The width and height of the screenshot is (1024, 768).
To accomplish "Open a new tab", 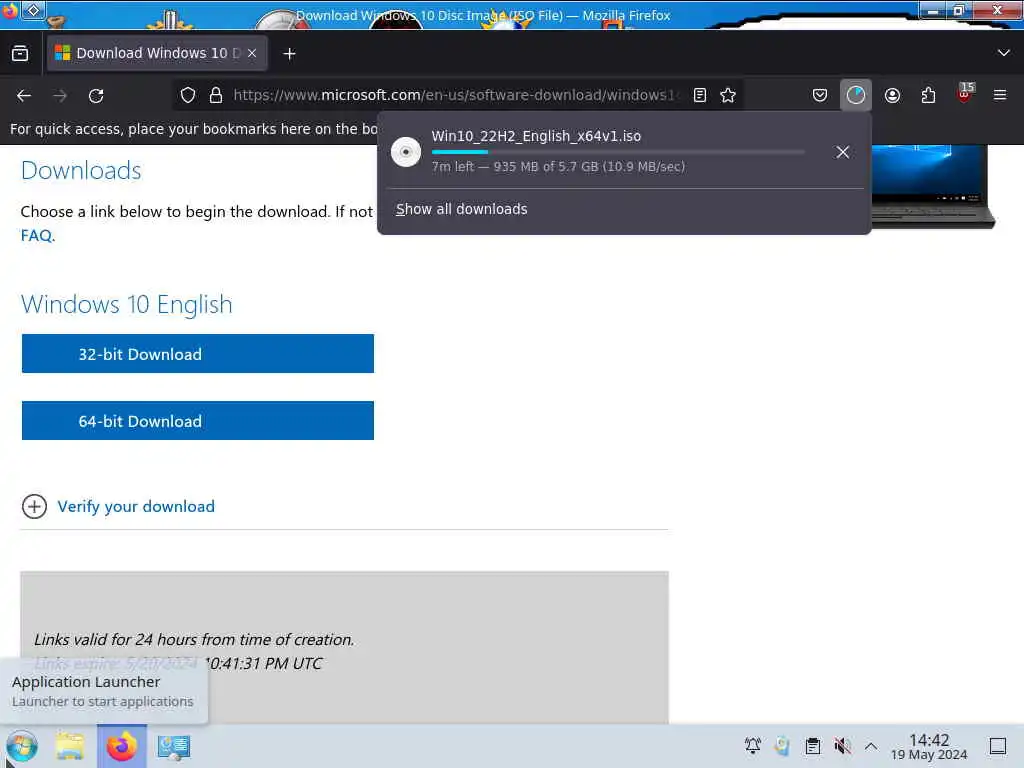I will tap(289, 54).
